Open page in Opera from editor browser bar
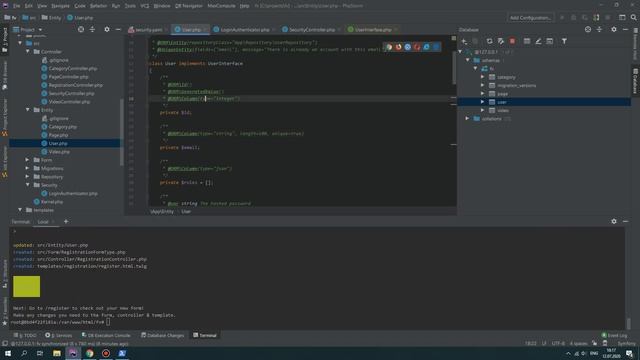The width and height of the screenshot is (640, 360). coord(417,47)
